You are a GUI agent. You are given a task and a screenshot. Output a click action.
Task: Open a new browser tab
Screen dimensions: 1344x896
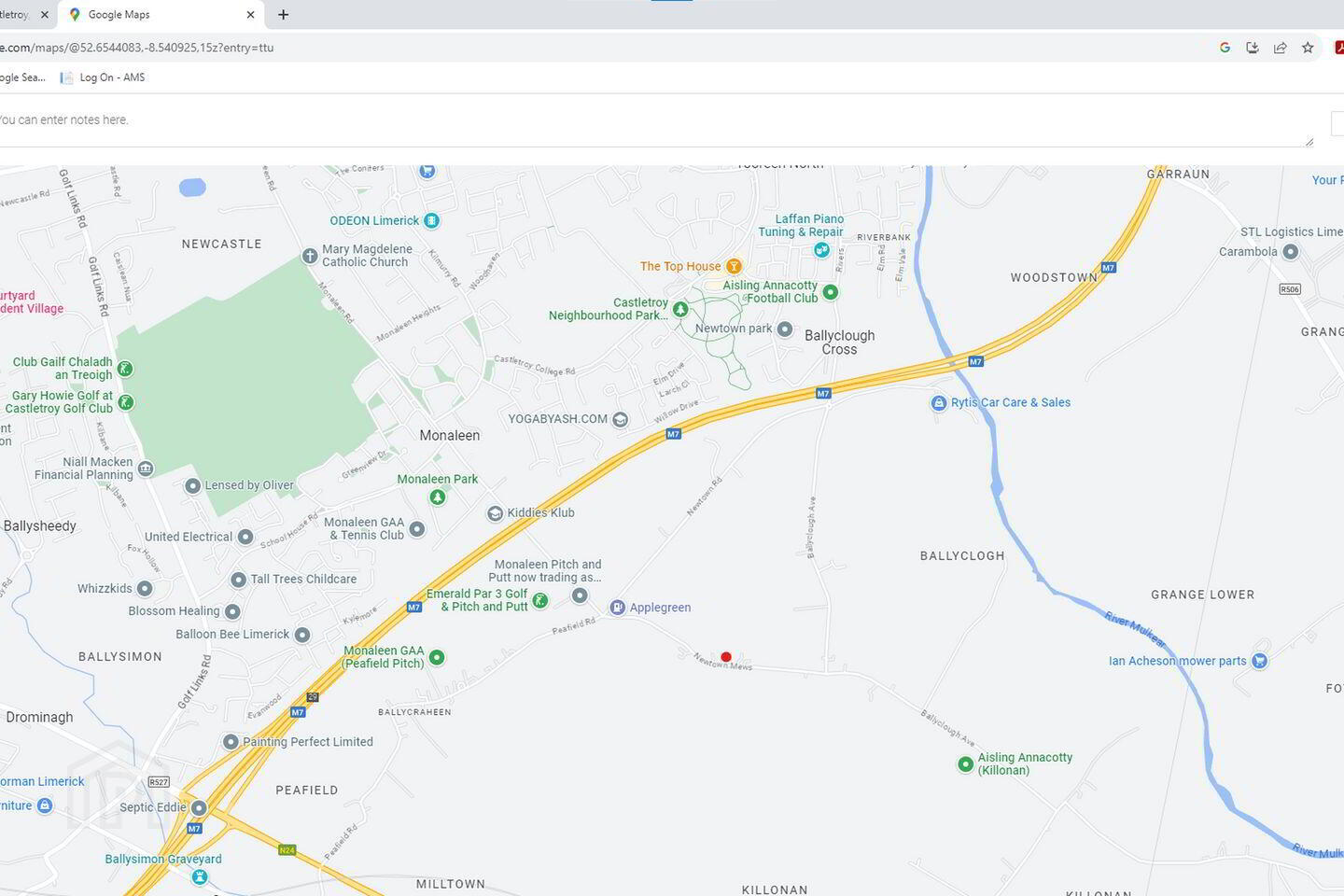click(283, 15)
